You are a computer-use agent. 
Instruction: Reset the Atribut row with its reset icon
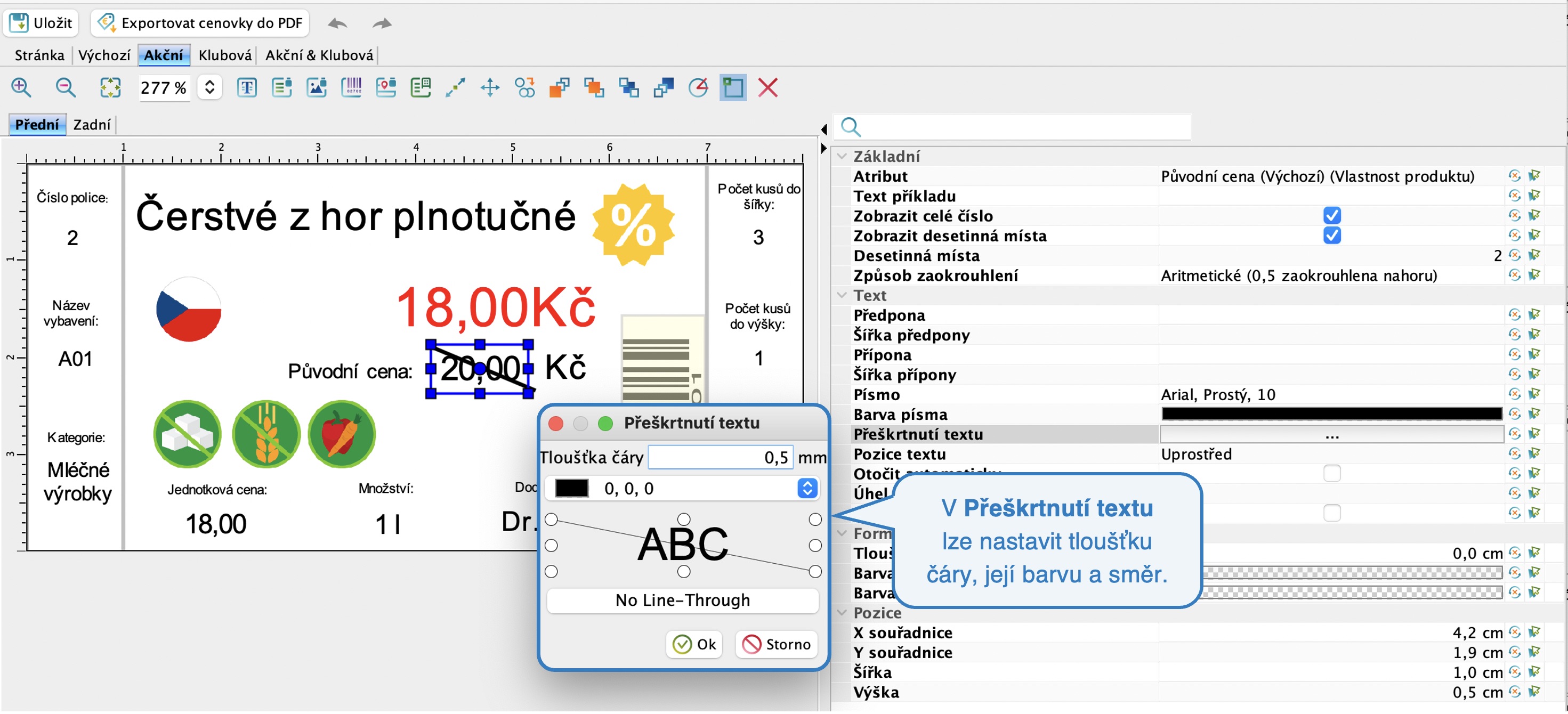[x=1515, y=176]
